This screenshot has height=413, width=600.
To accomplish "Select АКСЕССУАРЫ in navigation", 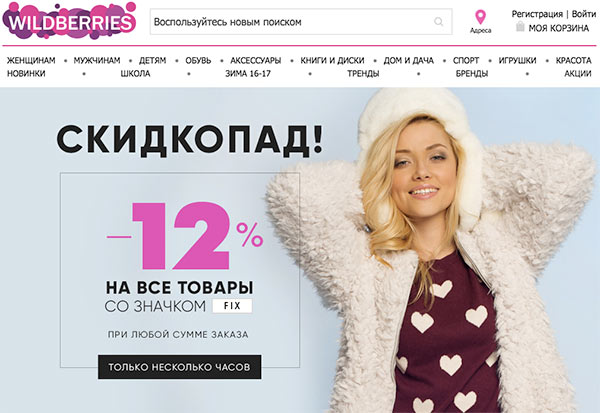I will [256, 60].
